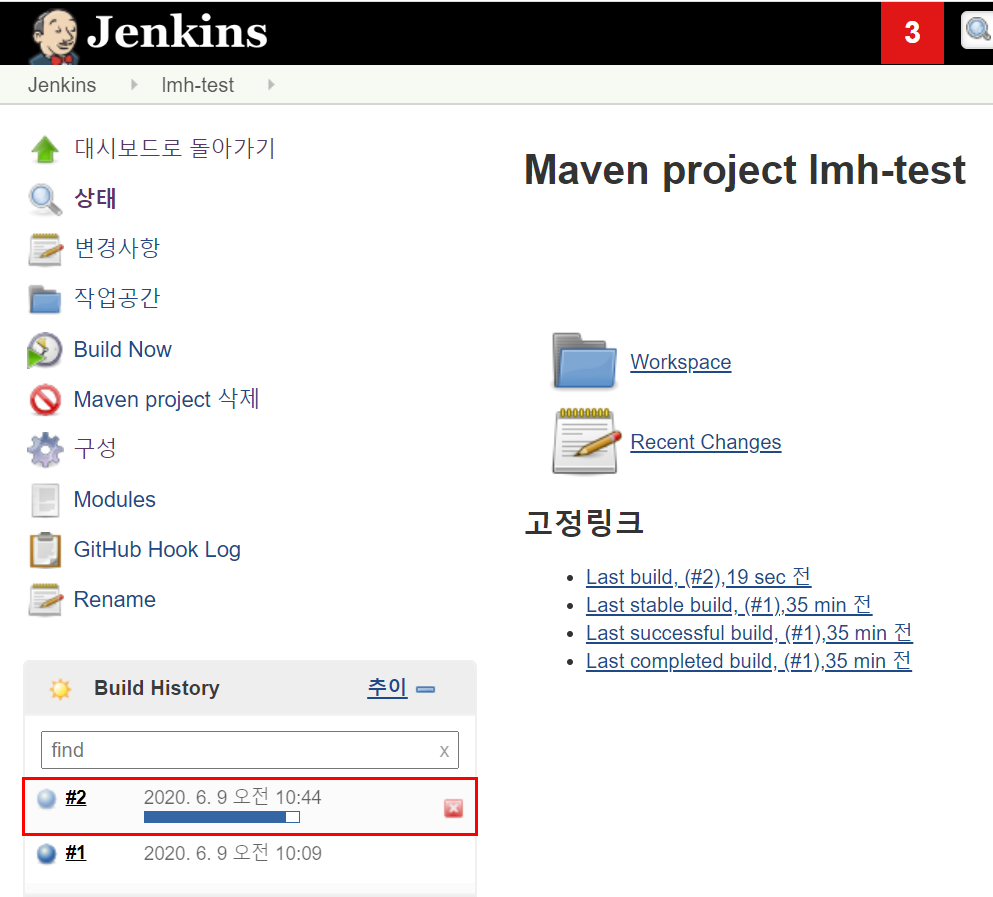This screenshot has height=897, width=993.
Task: Click build #2 progress bar
Action: [x=222, y=817]
